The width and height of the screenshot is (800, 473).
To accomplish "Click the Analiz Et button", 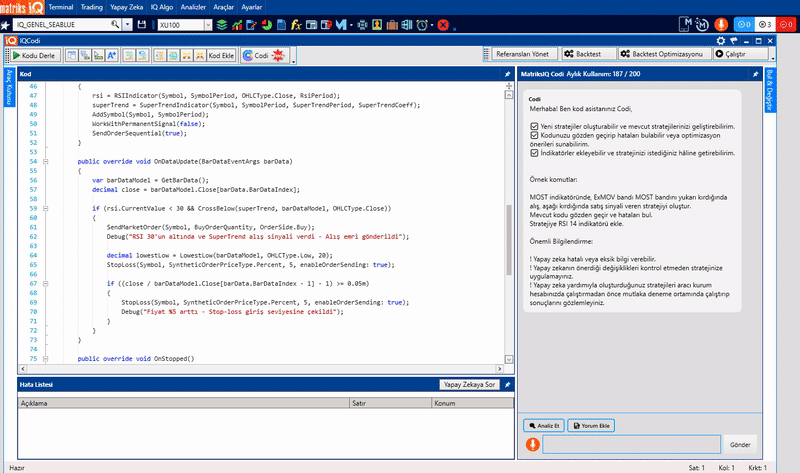I will pyautogui.click(x=544, y=426).
